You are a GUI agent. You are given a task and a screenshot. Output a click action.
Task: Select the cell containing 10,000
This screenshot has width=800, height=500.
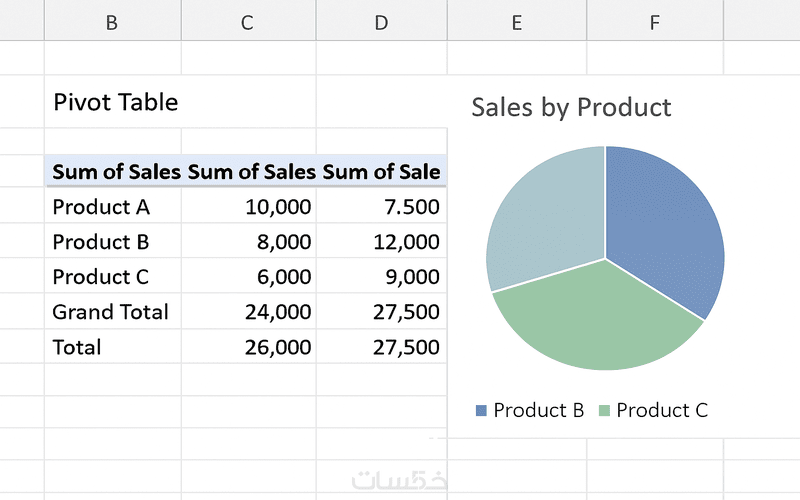point(278,207)
